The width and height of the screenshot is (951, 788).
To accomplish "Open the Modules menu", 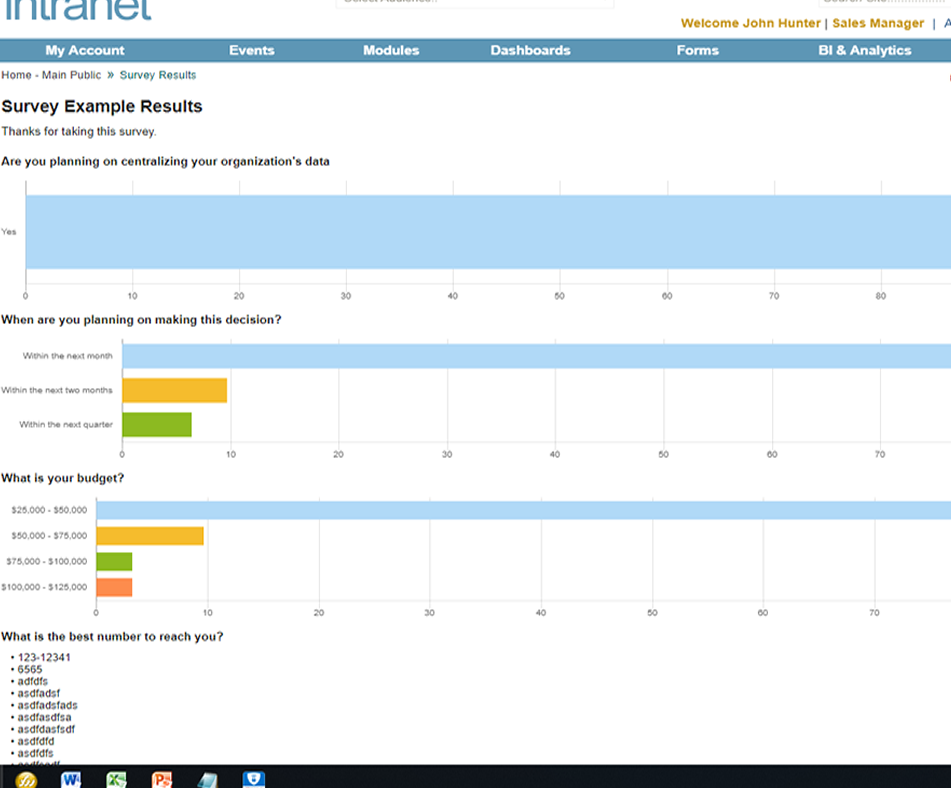I will (391, 50).
